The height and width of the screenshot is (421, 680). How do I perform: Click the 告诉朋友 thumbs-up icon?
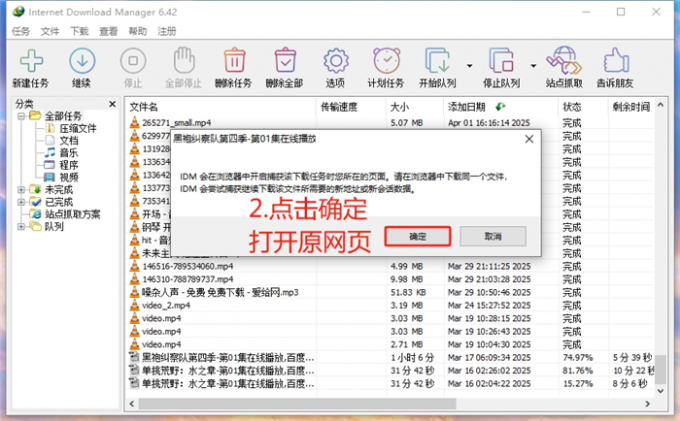click(616, 60)
